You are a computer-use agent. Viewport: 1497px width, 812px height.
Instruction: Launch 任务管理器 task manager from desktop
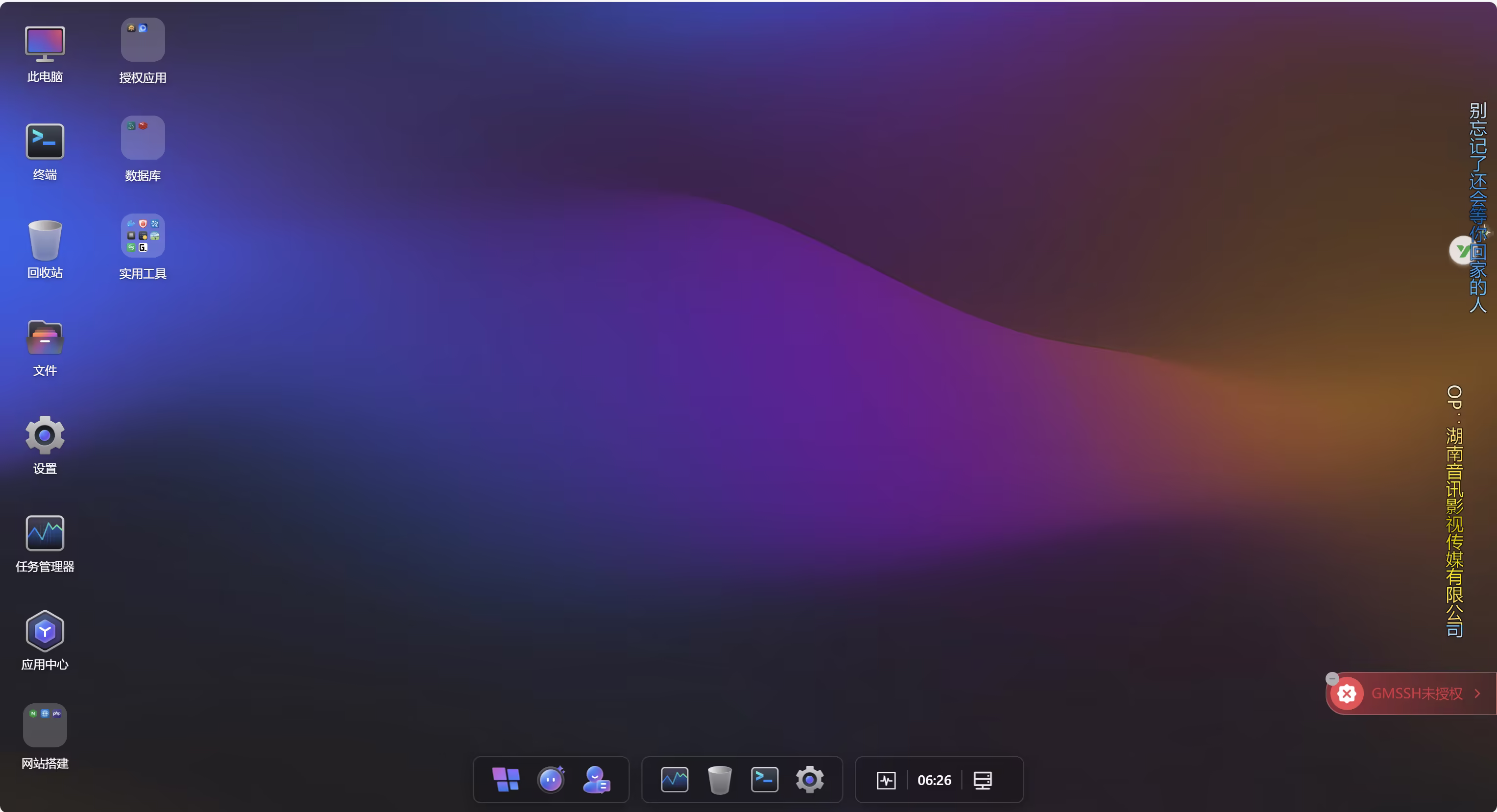(x=45, y=533)
